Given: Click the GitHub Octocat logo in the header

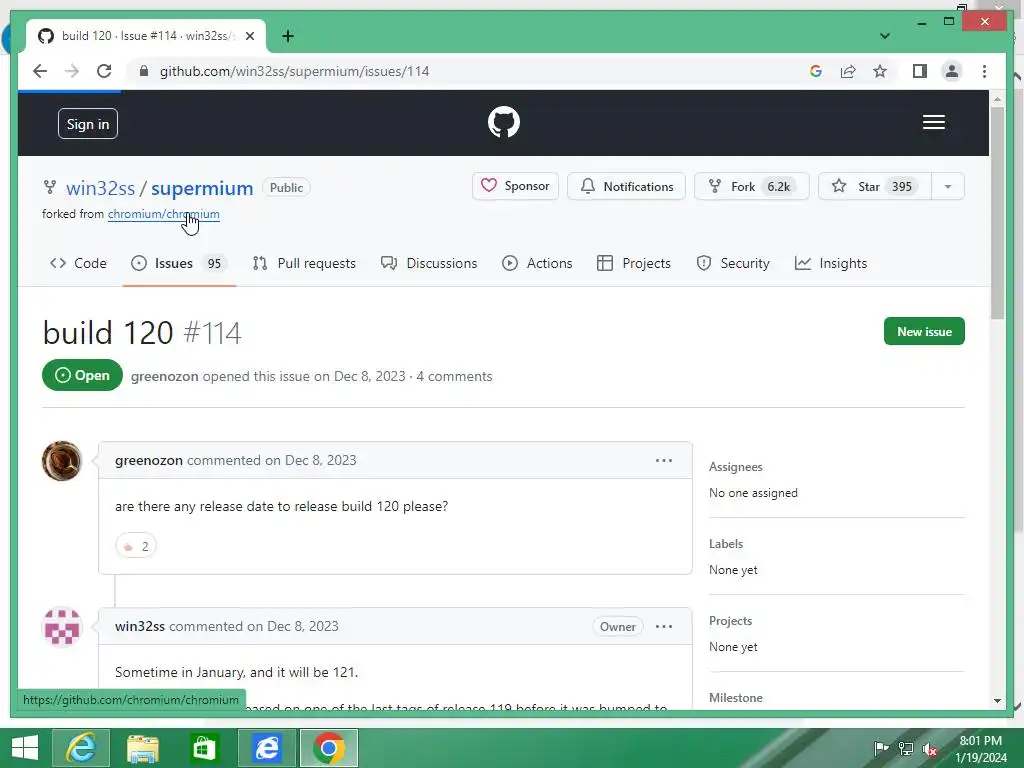Looking at the screenshot, I should tap(504, 122).
